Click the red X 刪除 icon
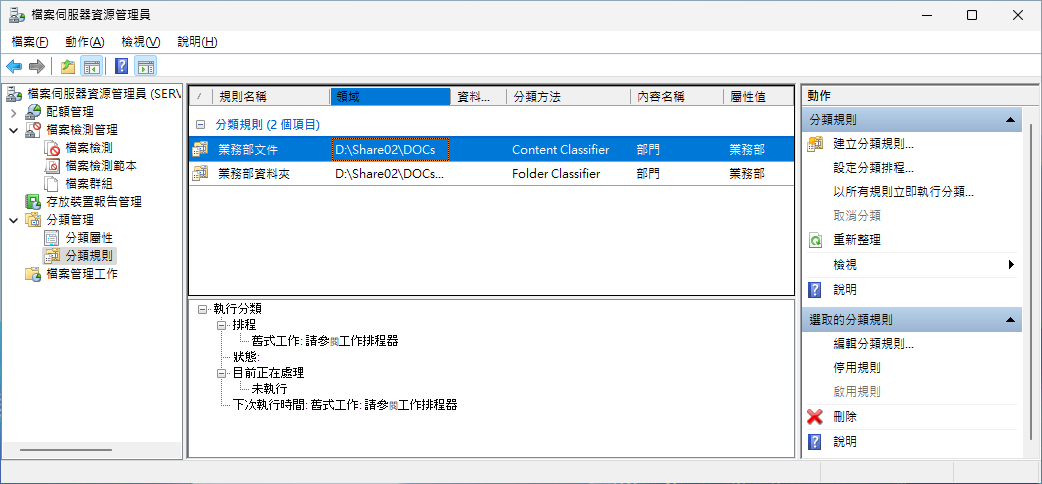 pyautogui.click(x=815, y=417)
